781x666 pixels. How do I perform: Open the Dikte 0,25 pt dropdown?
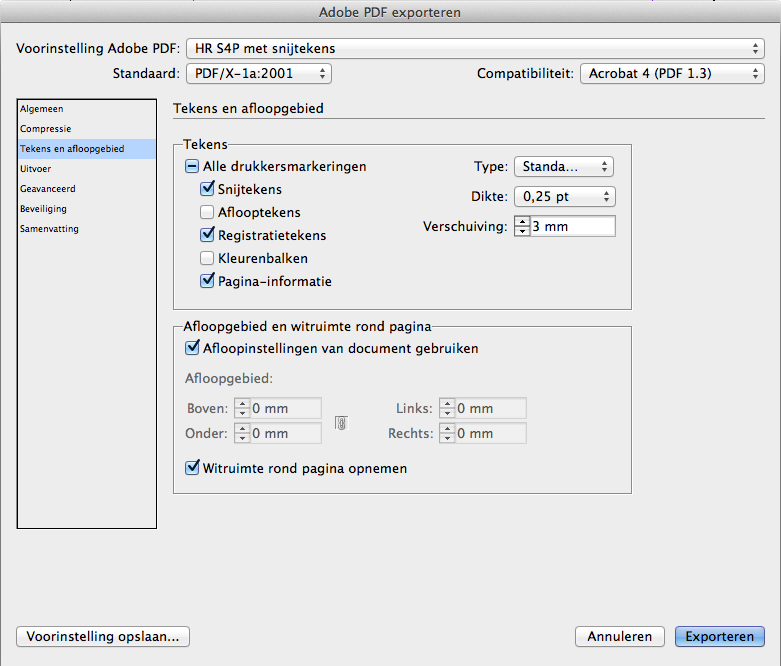pos(565,196)
